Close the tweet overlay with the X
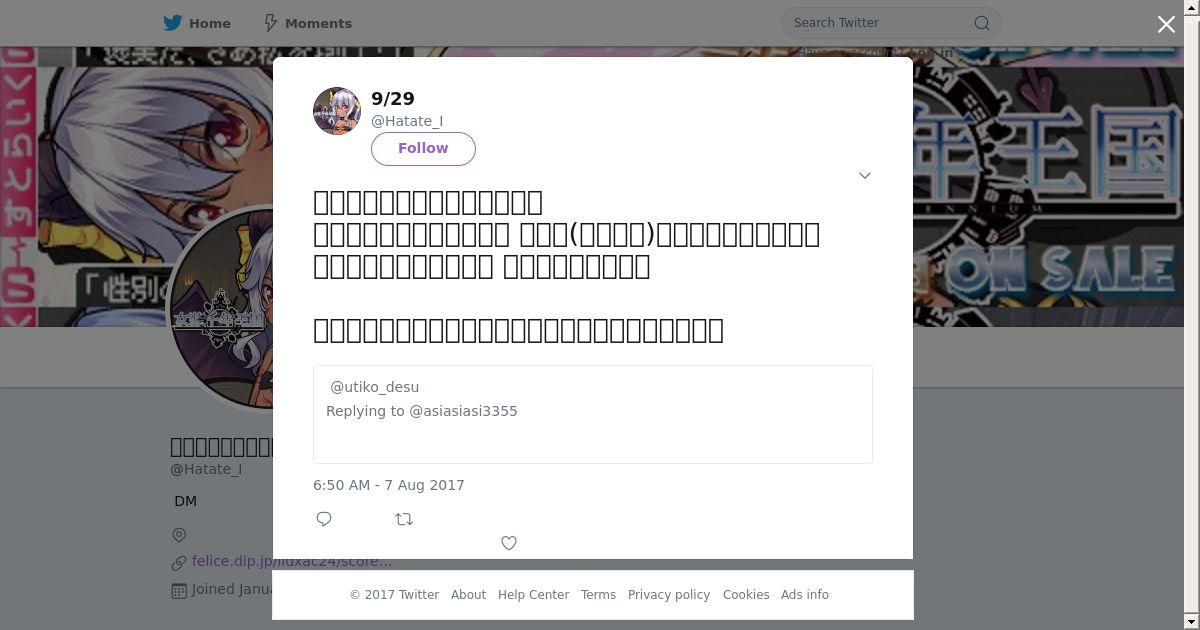1200x630 pixels. [x=1166, y=24]
